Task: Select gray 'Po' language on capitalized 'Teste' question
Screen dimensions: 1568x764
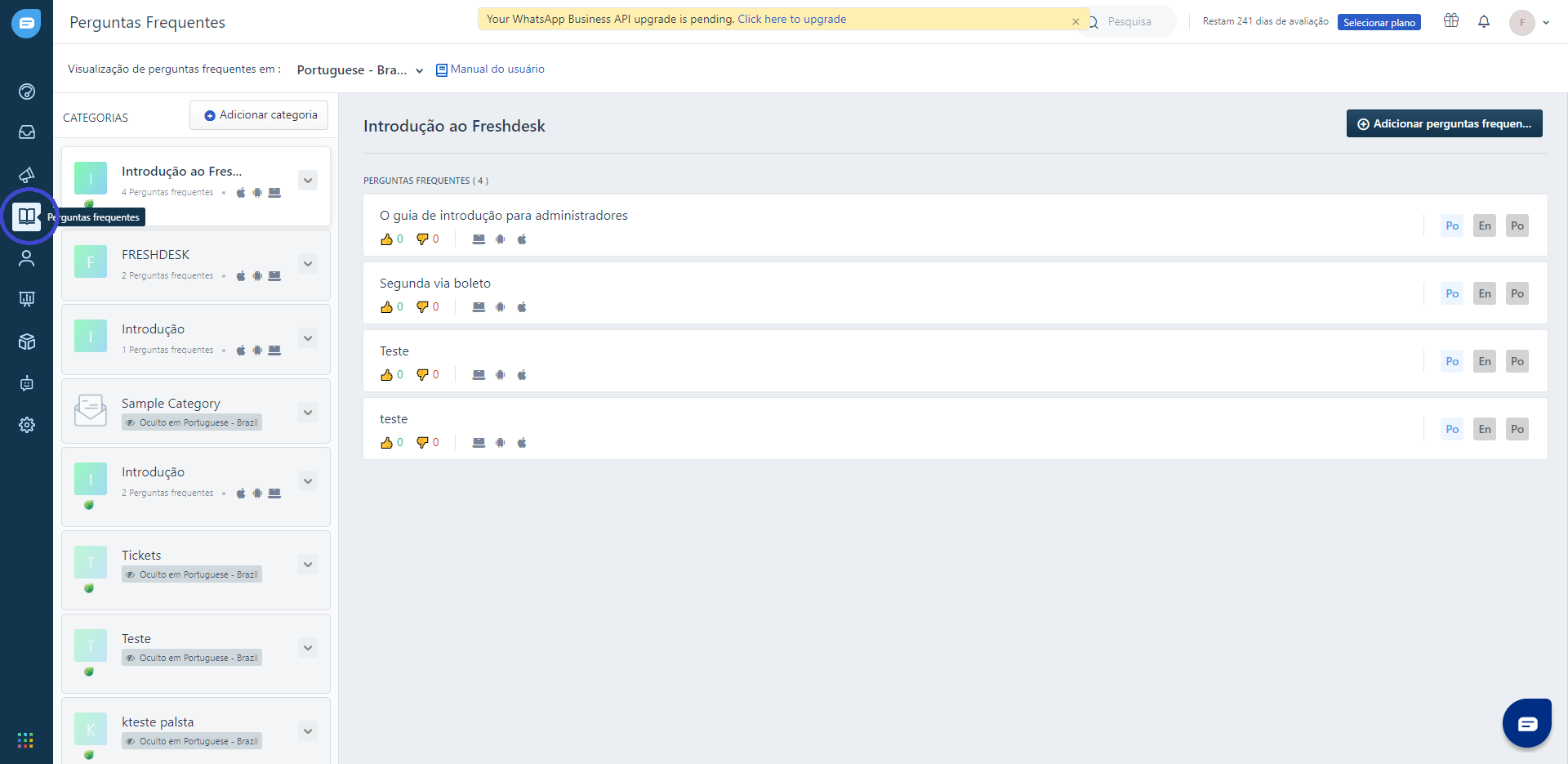Action: pos(1517,361)
